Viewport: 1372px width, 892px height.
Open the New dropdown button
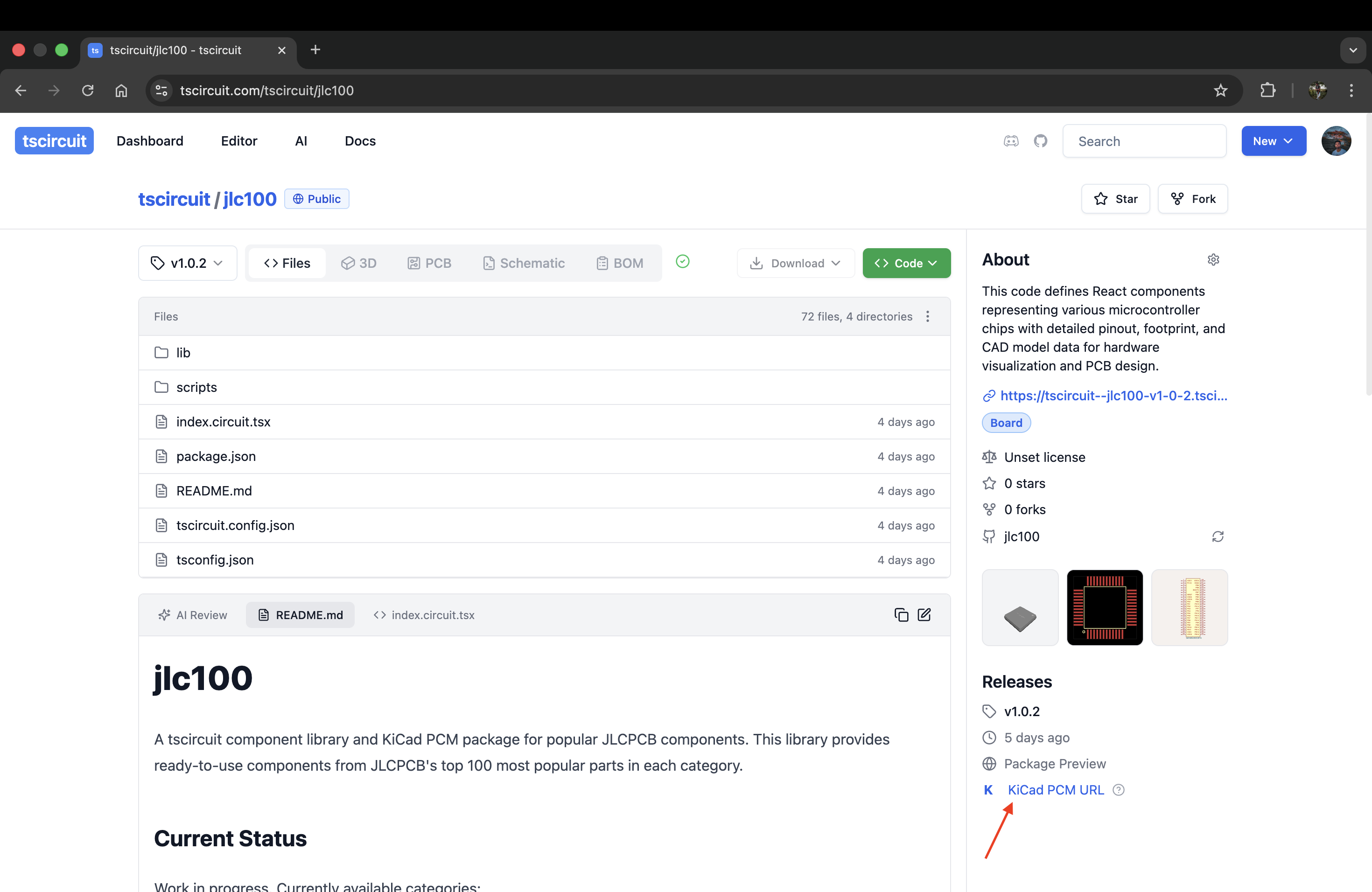1274,141
